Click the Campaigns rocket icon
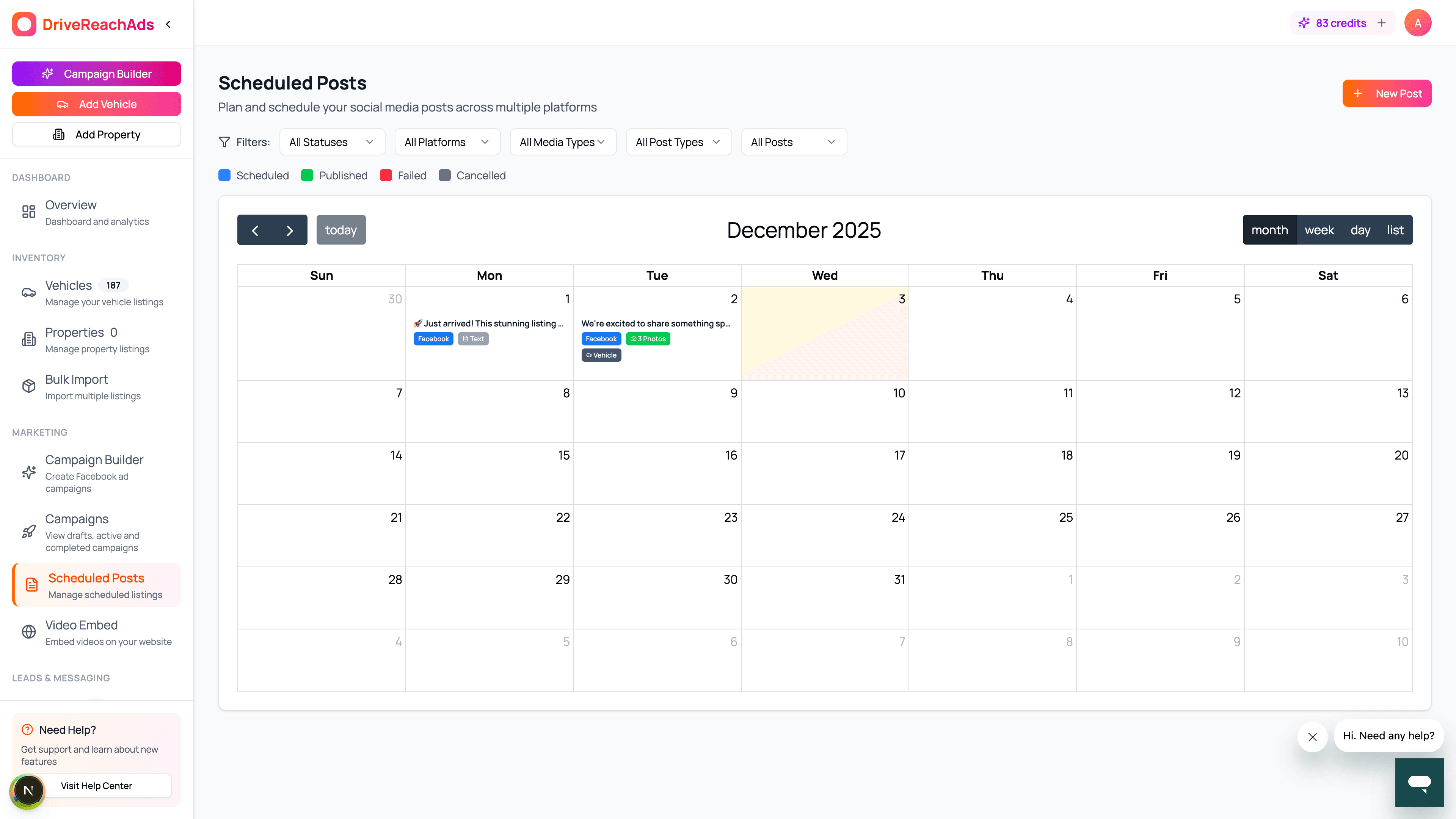The width and height of the screenshot is (1456, 819). [28, 531]
